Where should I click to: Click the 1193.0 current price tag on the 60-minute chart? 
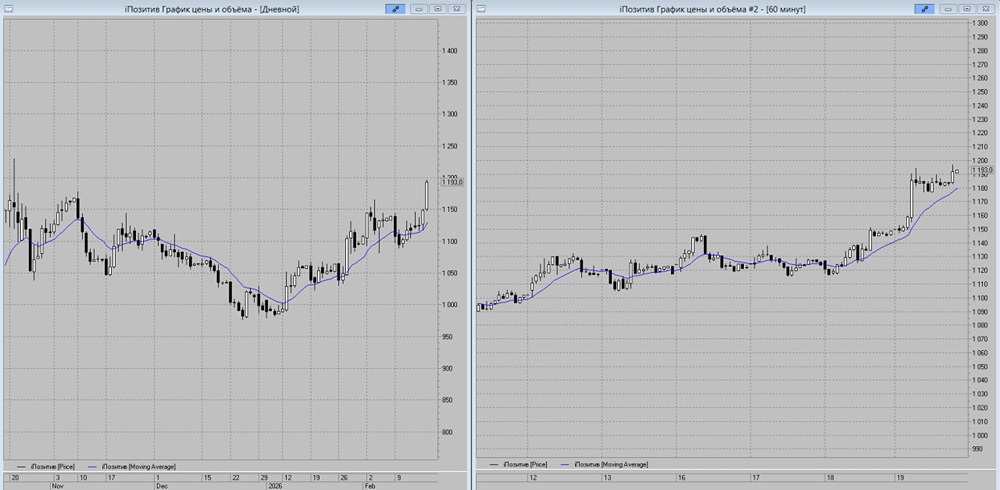[981, 170]
